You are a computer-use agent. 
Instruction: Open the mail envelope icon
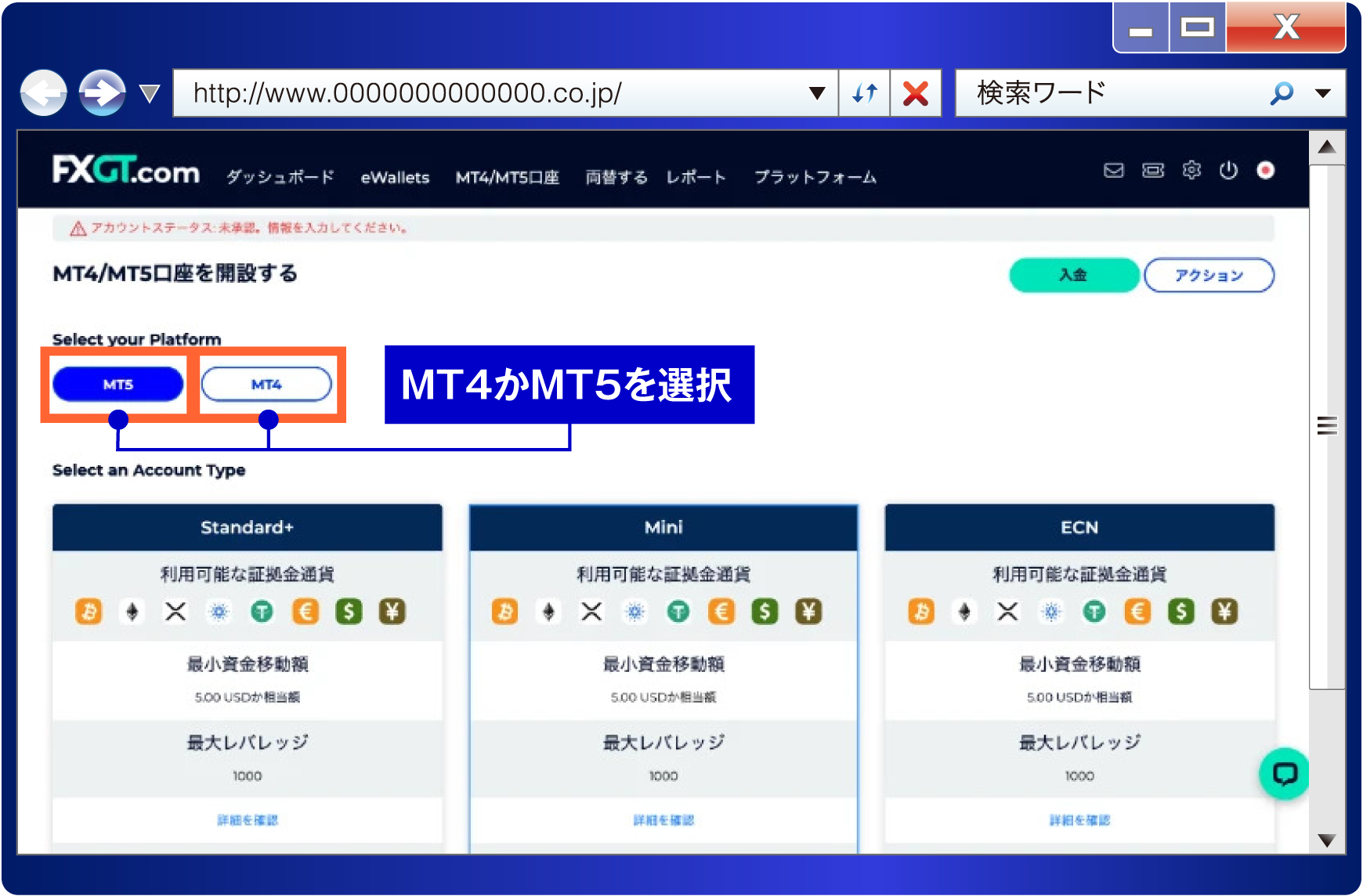1114,170
